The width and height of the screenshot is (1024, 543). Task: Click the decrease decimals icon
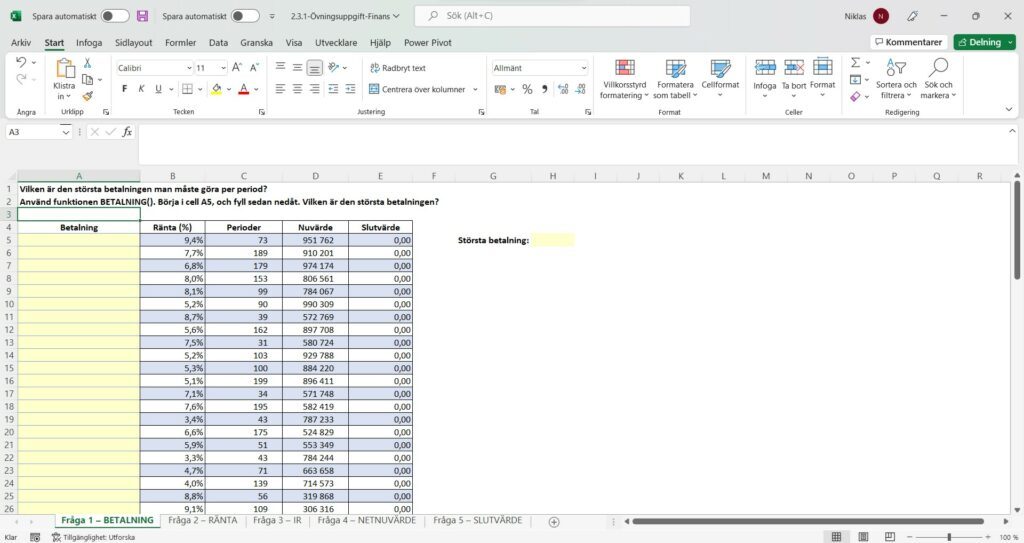(x=581, y=90)
